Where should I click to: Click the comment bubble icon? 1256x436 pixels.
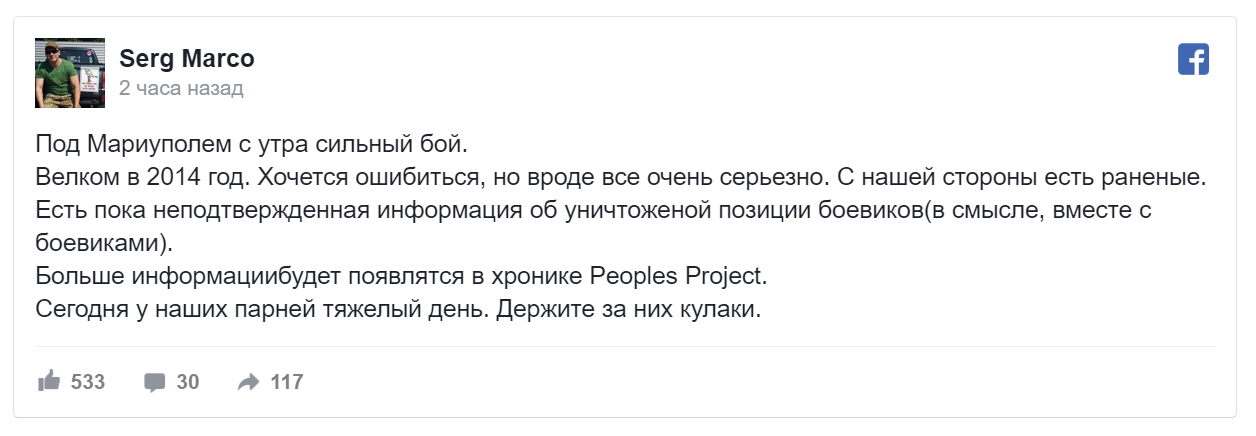point(155,382)
